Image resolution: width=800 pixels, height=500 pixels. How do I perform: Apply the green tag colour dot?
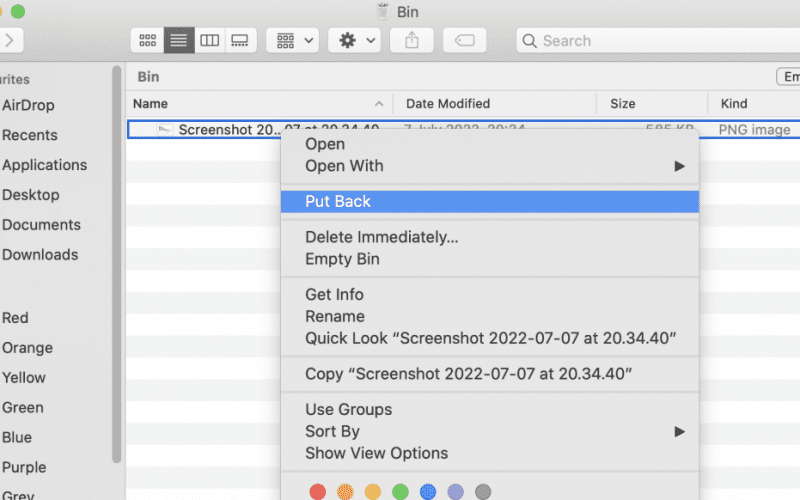(401, 492)
